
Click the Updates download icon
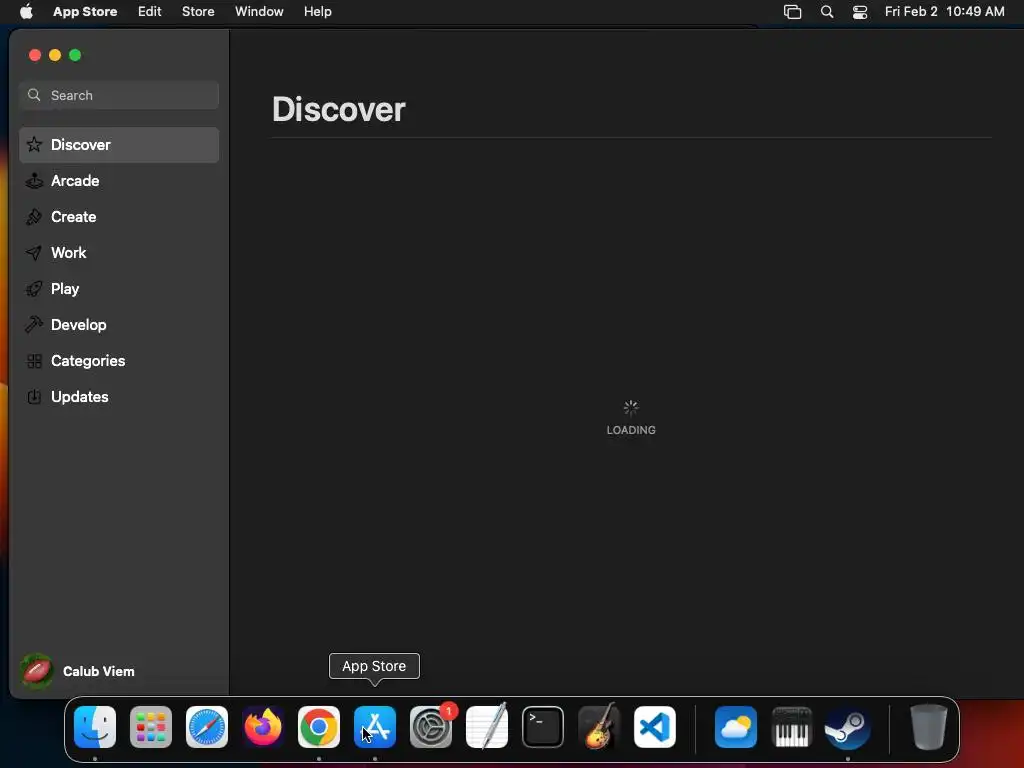coord(34,396)
